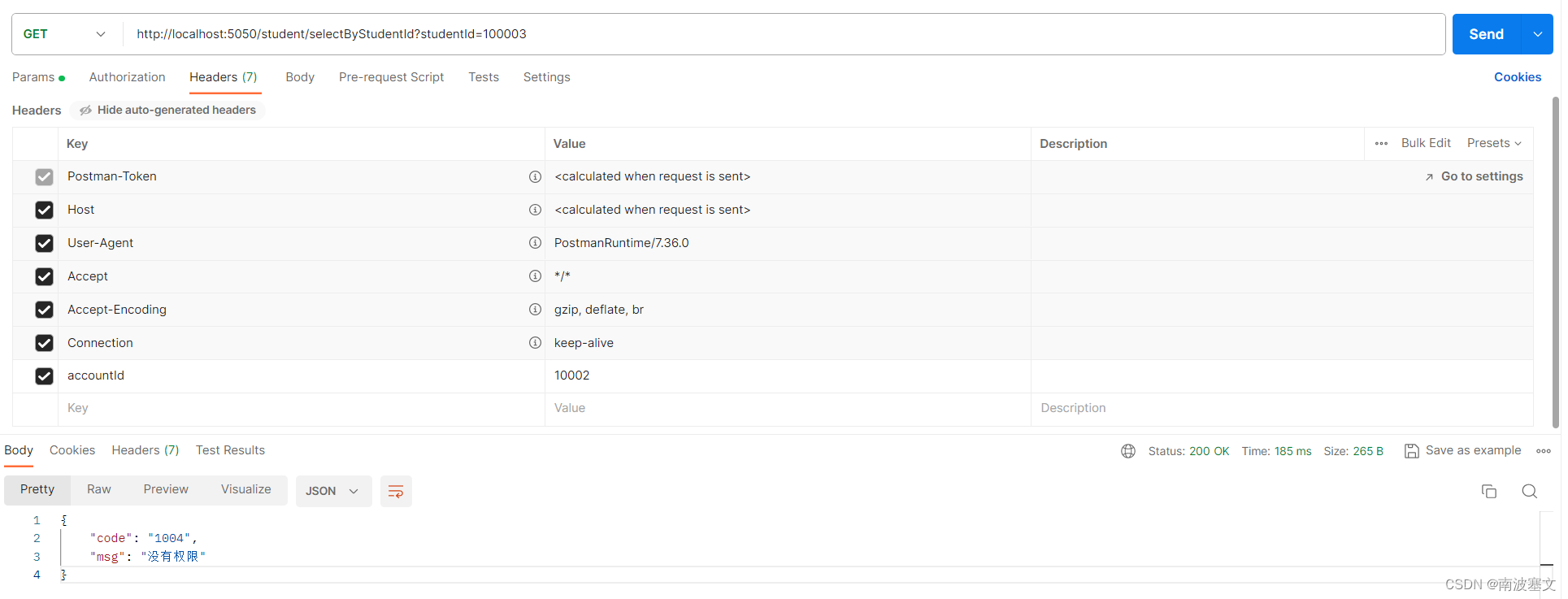The image size is (1568, 599).
Task: Uncheck the accountId header checkbox
Action: tap(44, 376)
